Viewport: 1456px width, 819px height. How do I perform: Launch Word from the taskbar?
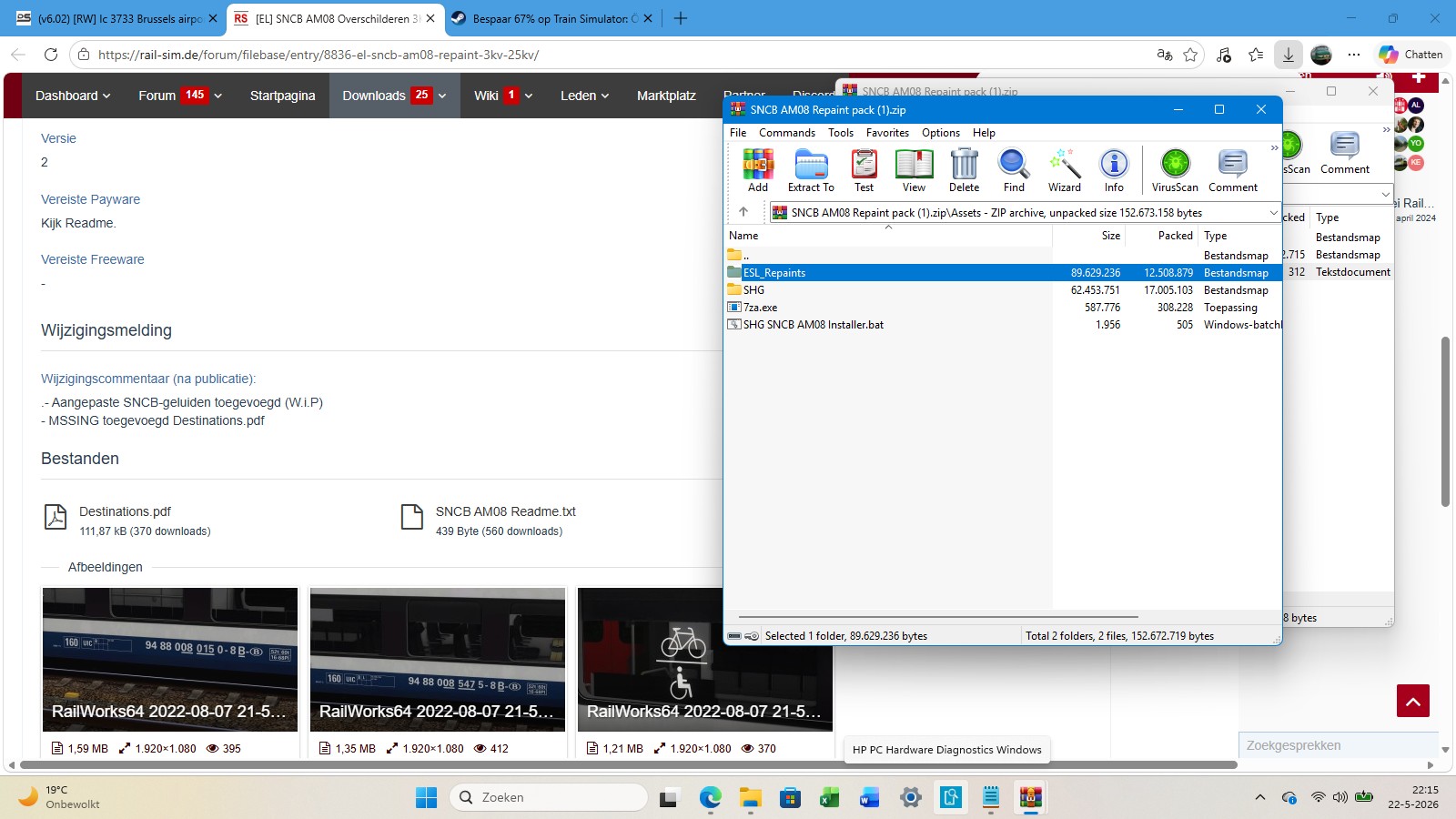[x=869, y=798]
